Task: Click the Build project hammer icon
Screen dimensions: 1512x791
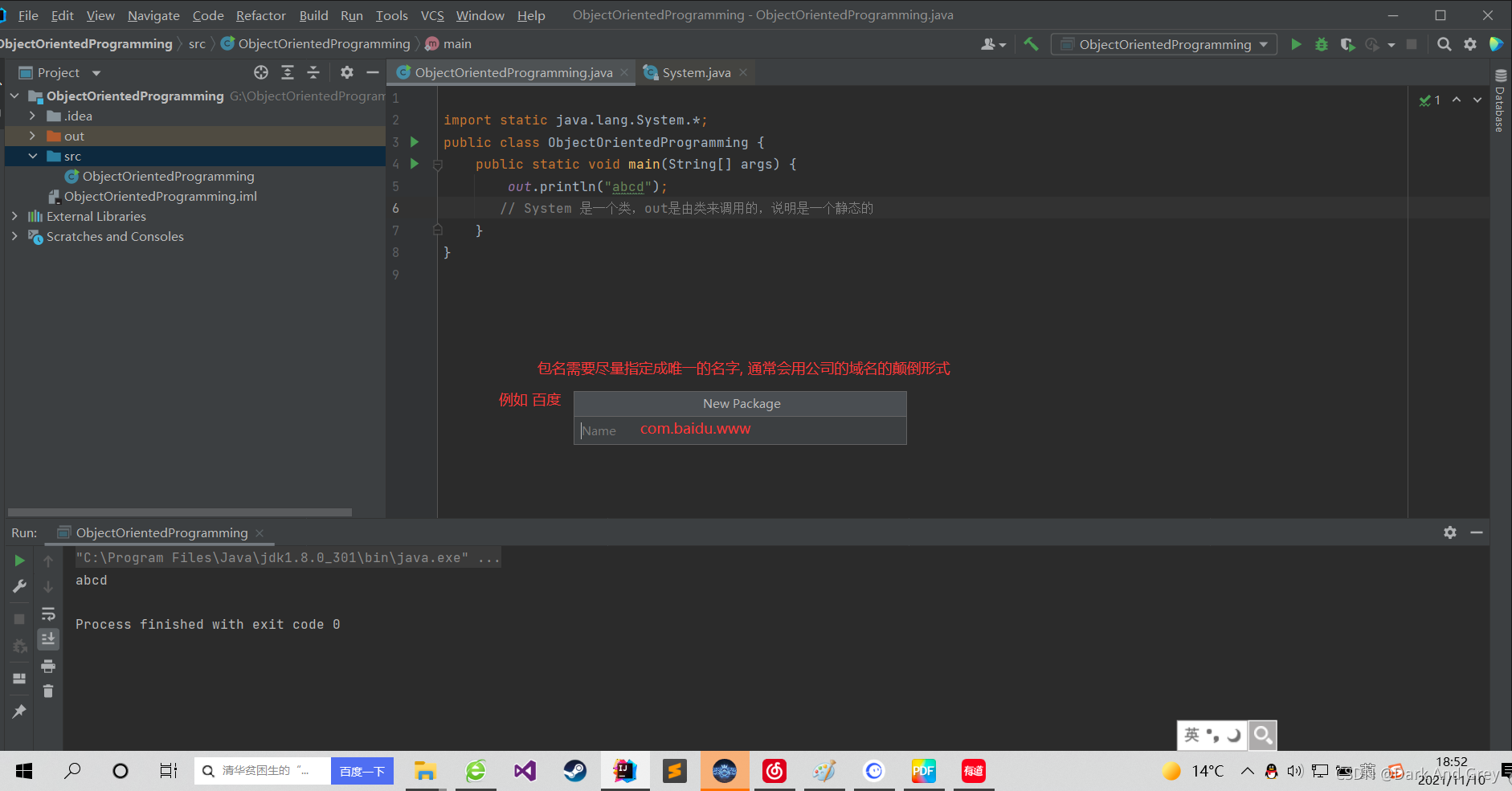Action: point(1031,44)
